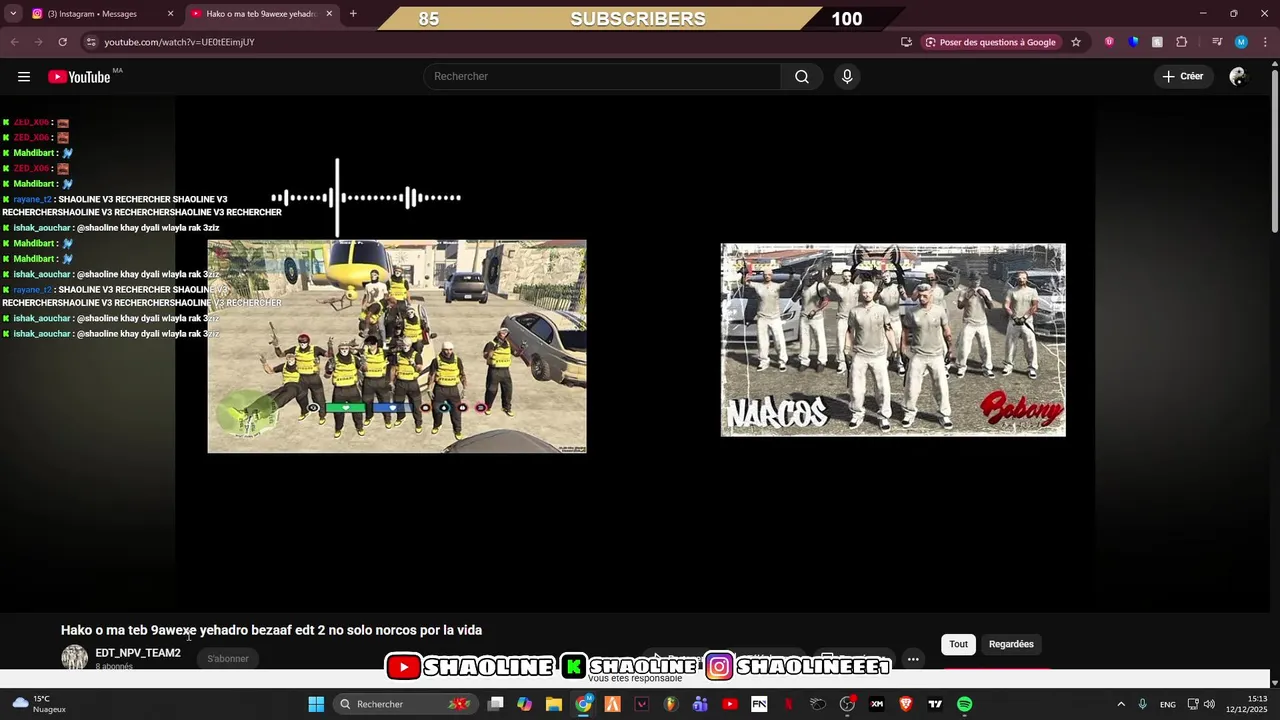Click the tray microphone icon
Image resolution: width=1280 pixels, height=720 pixels.
(x=1142, y=704)
